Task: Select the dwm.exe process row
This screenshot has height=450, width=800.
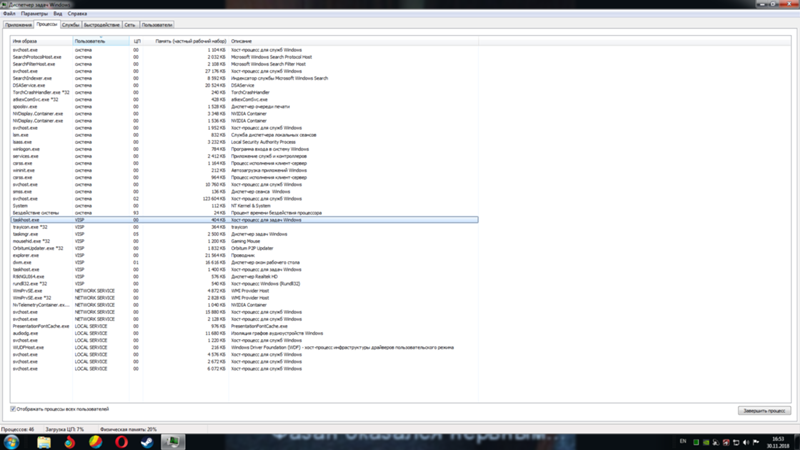Action: point(244,263)
